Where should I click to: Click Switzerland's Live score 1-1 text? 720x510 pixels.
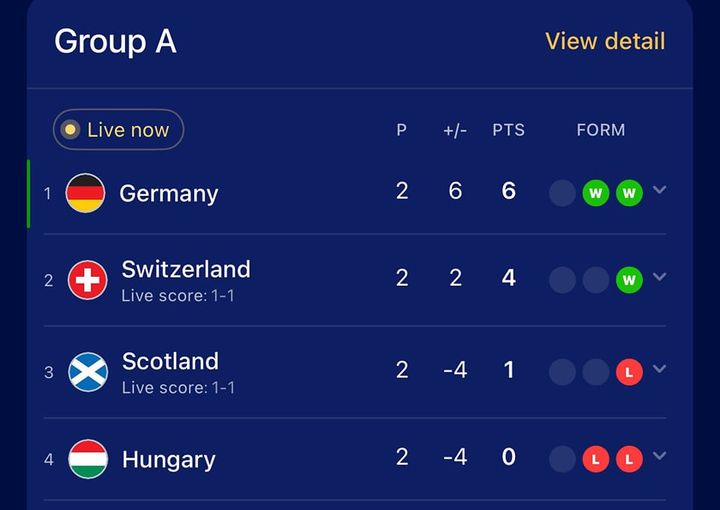(x=178, y=296)
